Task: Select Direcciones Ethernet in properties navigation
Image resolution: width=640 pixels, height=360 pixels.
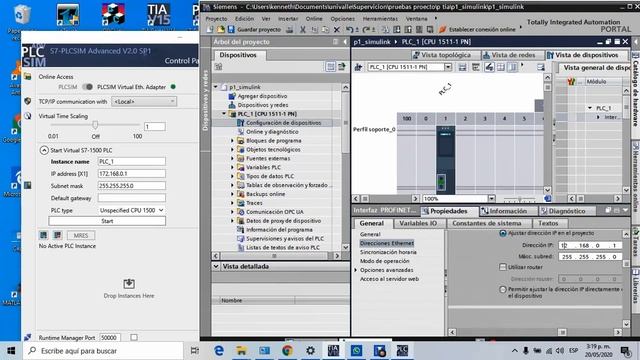Action: 387,243
